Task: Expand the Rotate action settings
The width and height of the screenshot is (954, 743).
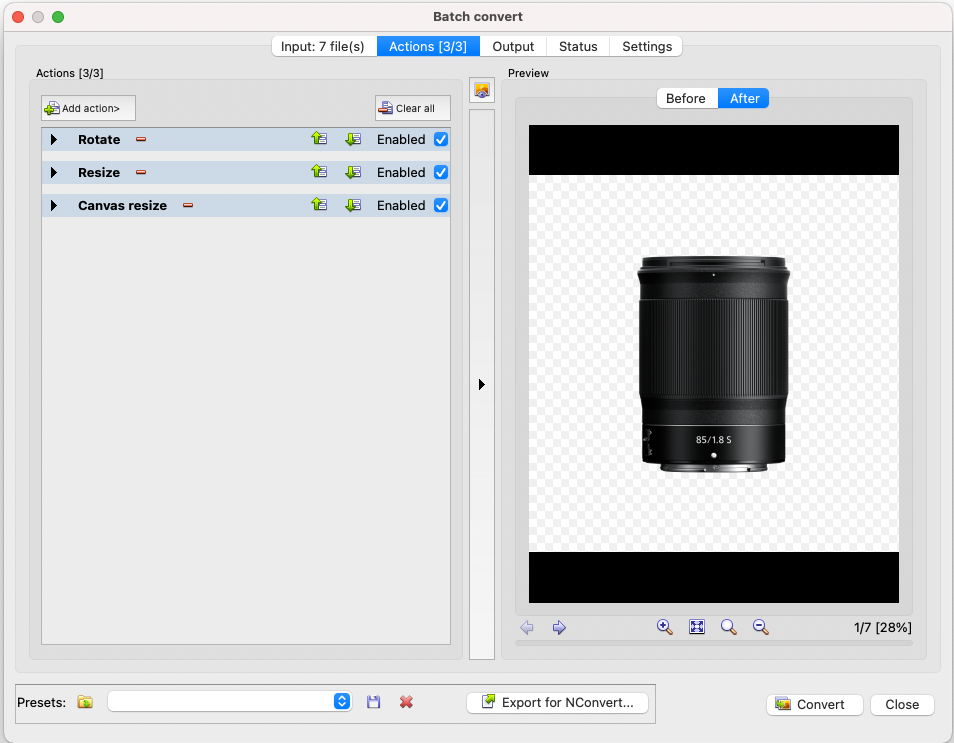Action: click(x=54, y=140)
